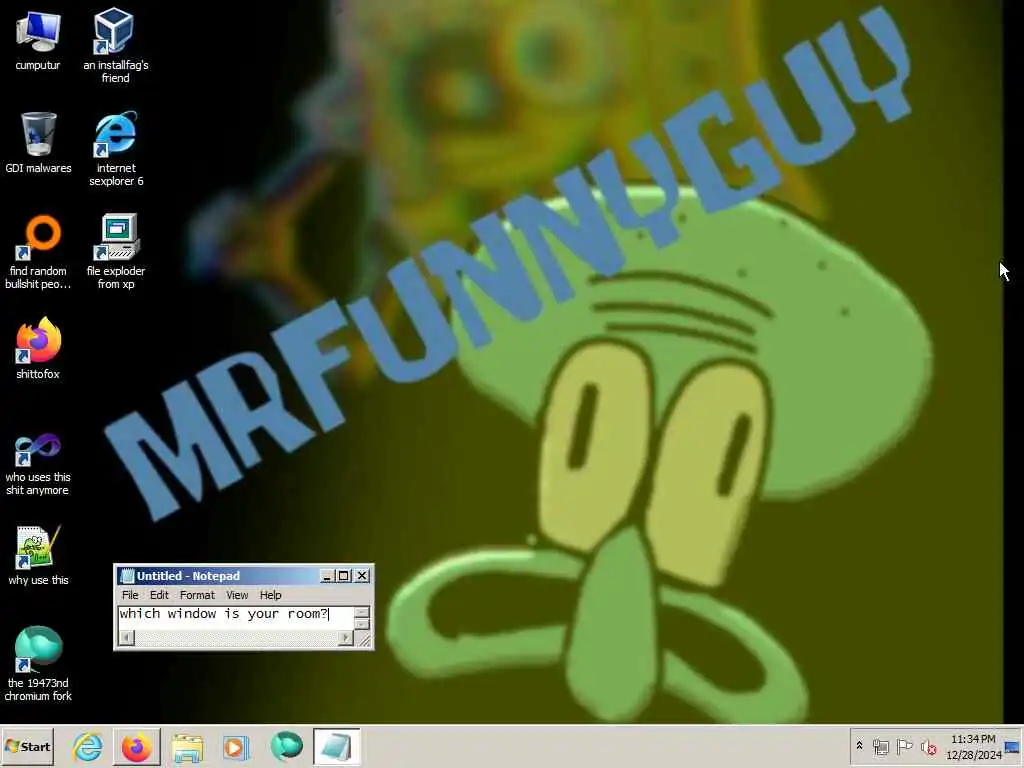Click the Notepad resize grip corner
Image resolution: width=1024 pixels, height=768 pixels.
[364, 639]
